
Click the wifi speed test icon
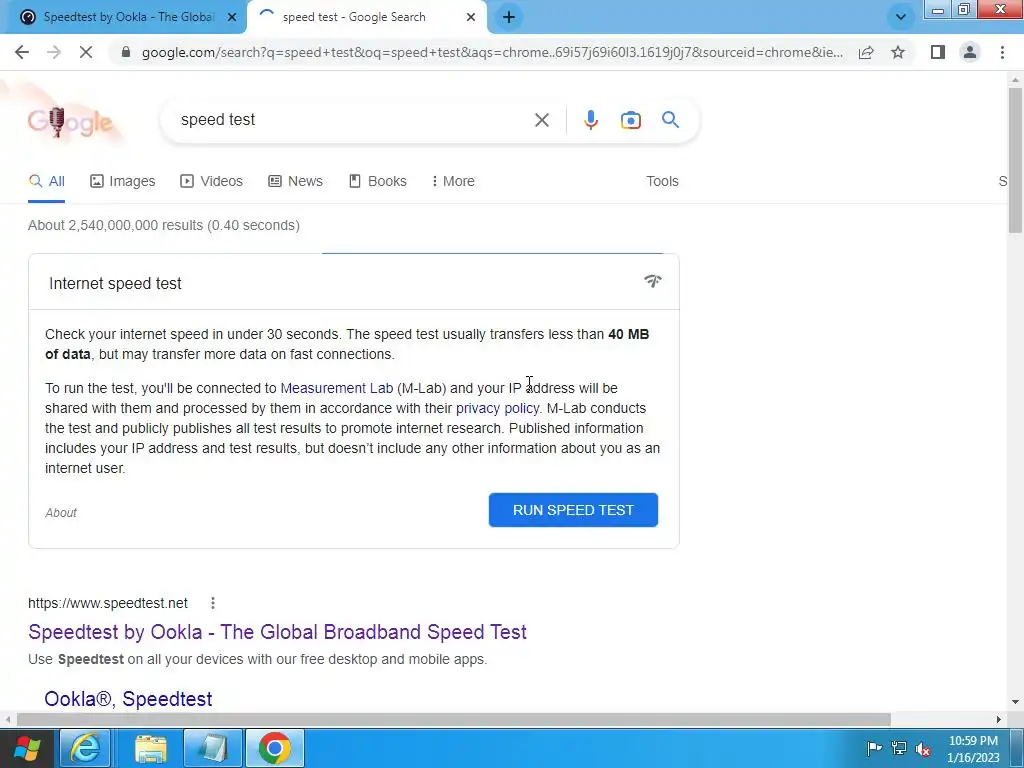tap(653, 281)
